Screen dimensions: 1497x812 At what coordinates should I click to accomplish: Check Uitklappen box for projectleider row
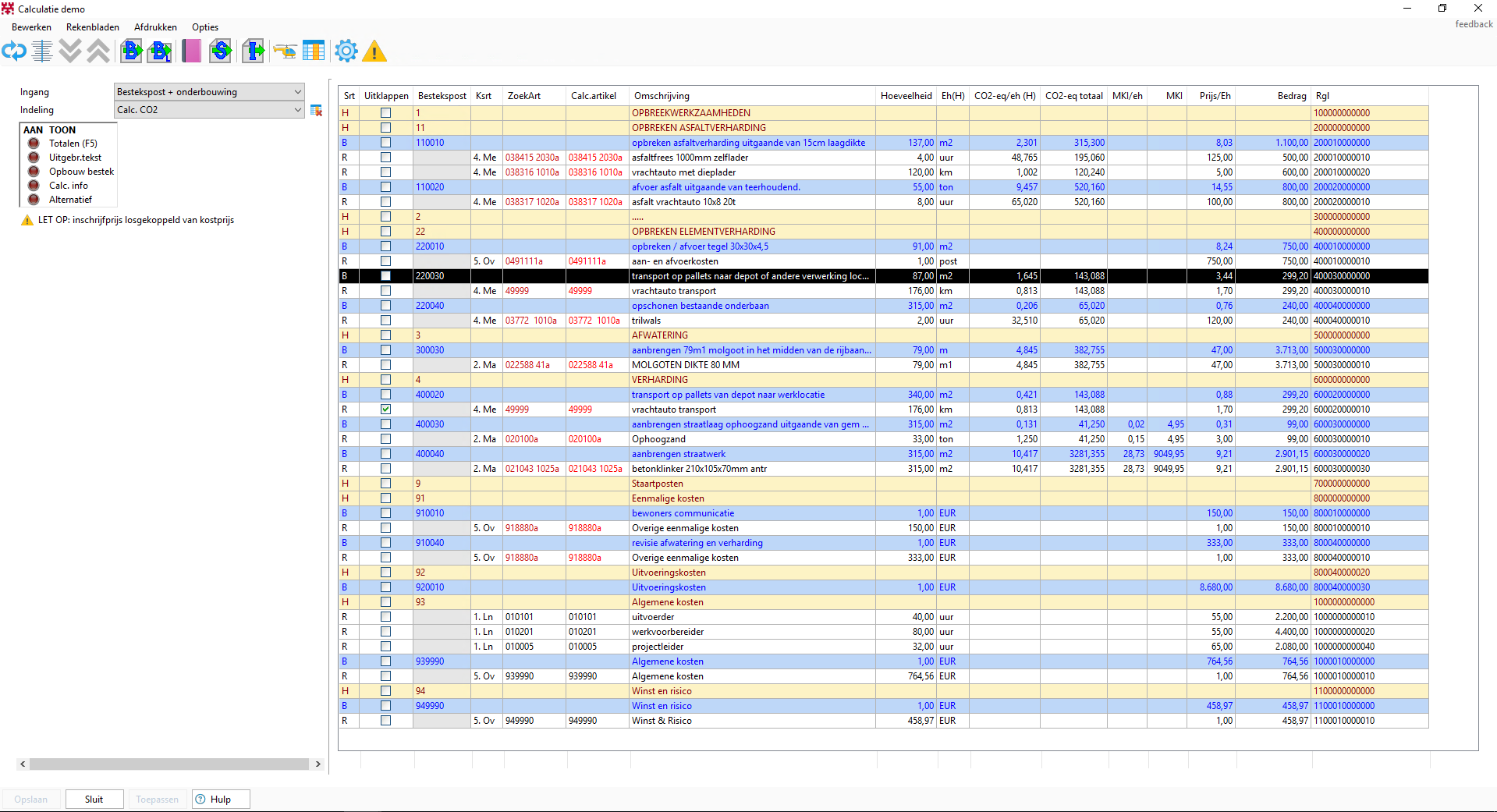pos(385,647)
